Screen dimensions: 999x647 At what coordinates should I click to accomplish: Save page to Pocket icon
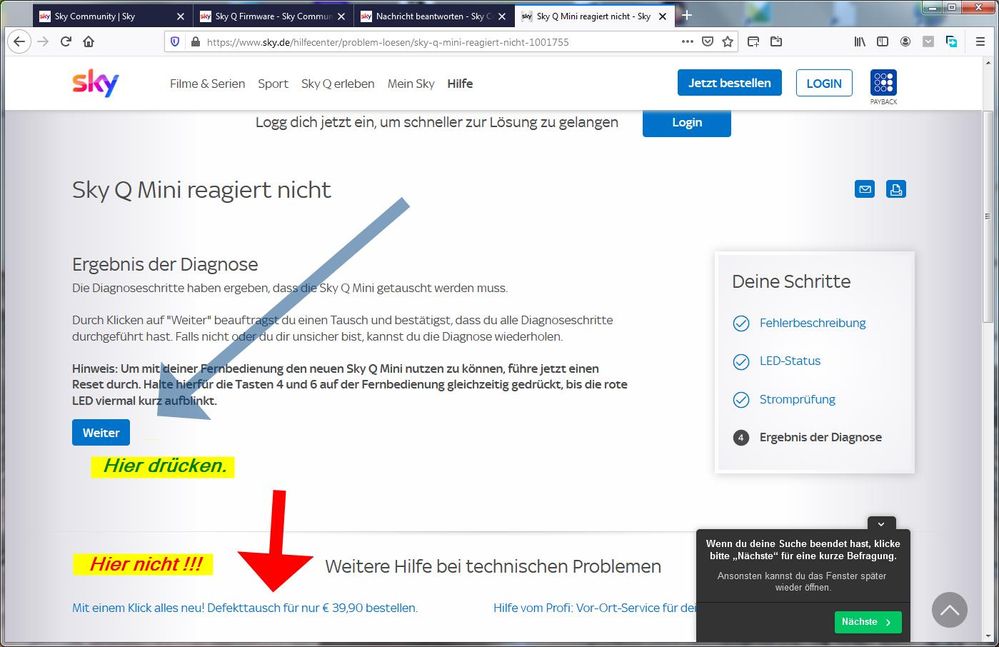707,41
